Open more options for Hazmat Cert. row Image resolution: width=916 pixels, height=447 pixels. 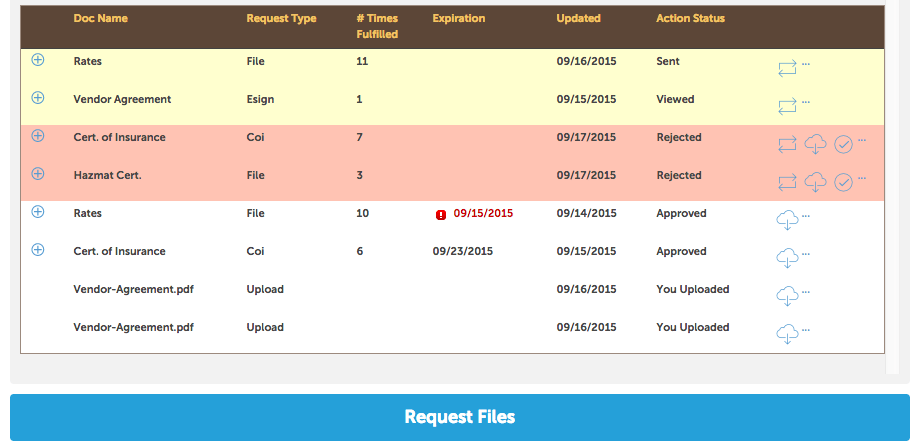[x=862, y=178]
